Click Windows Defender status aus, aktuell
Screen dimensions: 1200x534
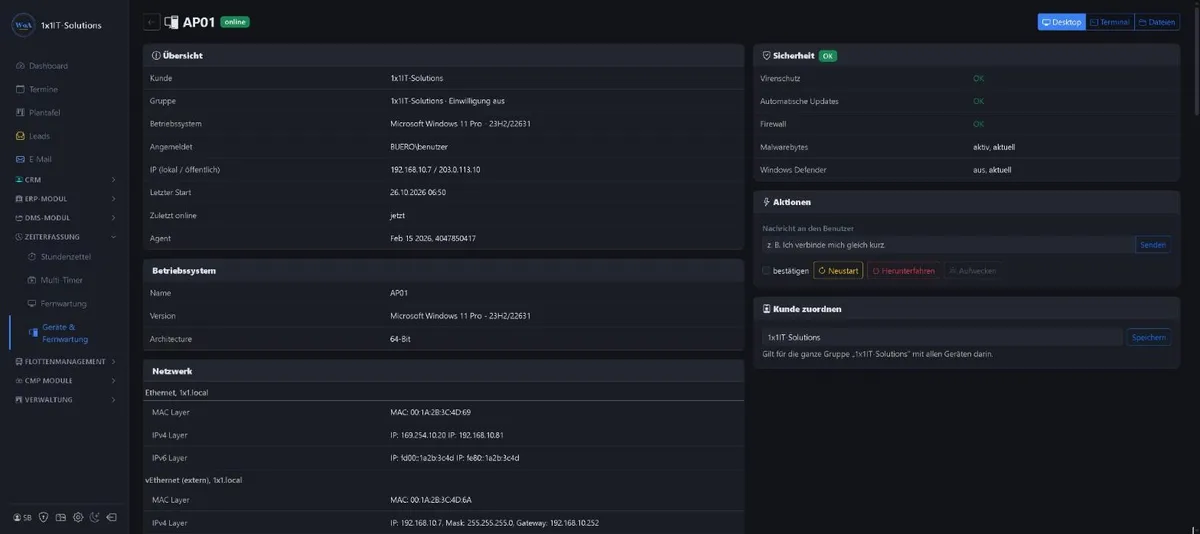click(x=992, y=170)
